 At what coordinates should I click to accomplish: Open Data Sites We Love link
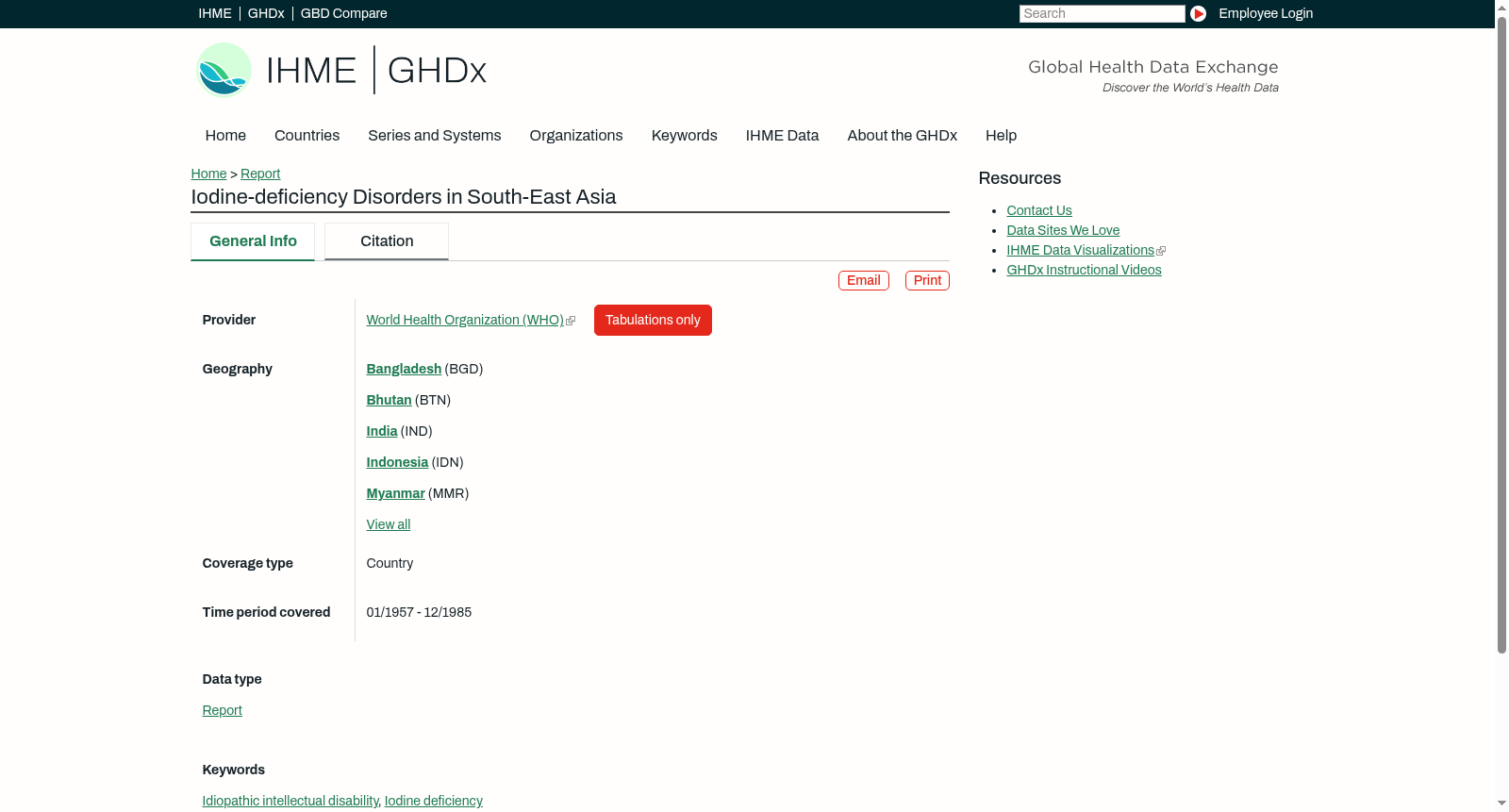tap(1063, 230)
